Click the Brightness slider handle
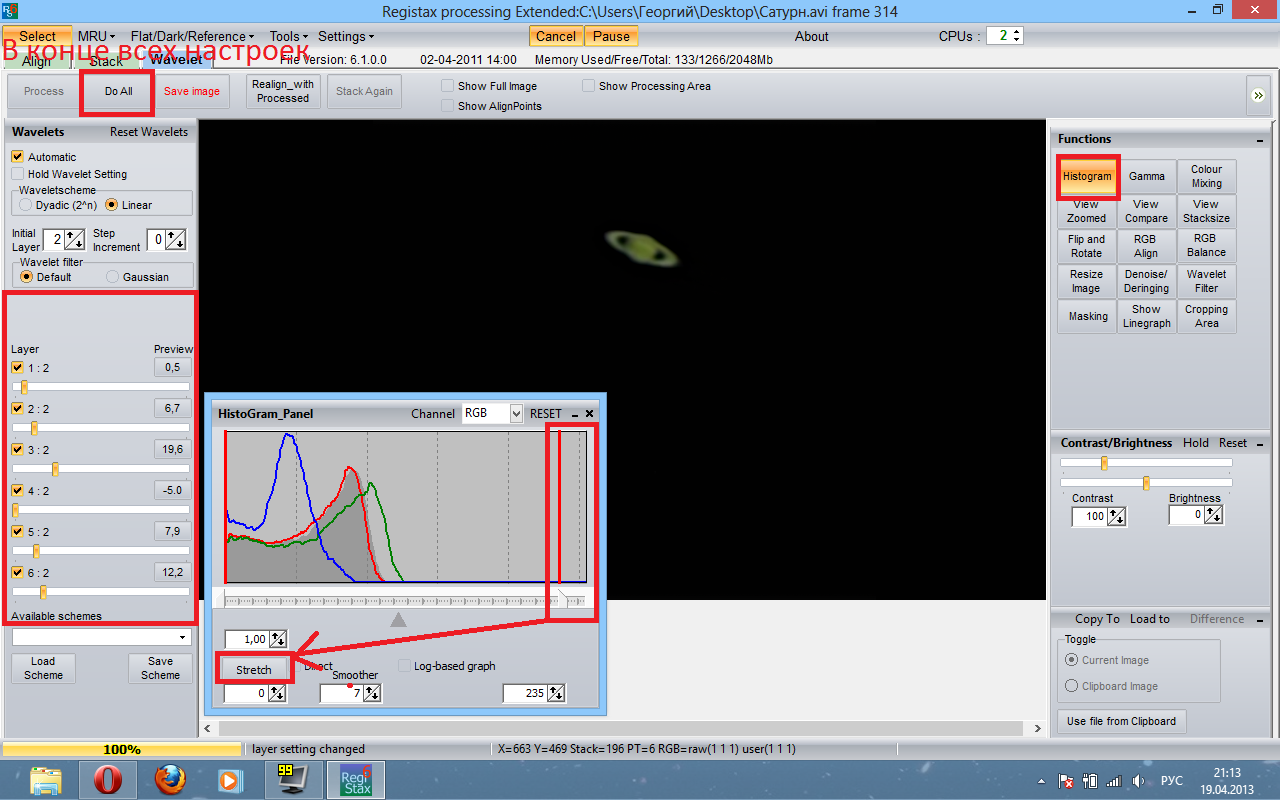Screen dimensions: 1280x800 1146,483
